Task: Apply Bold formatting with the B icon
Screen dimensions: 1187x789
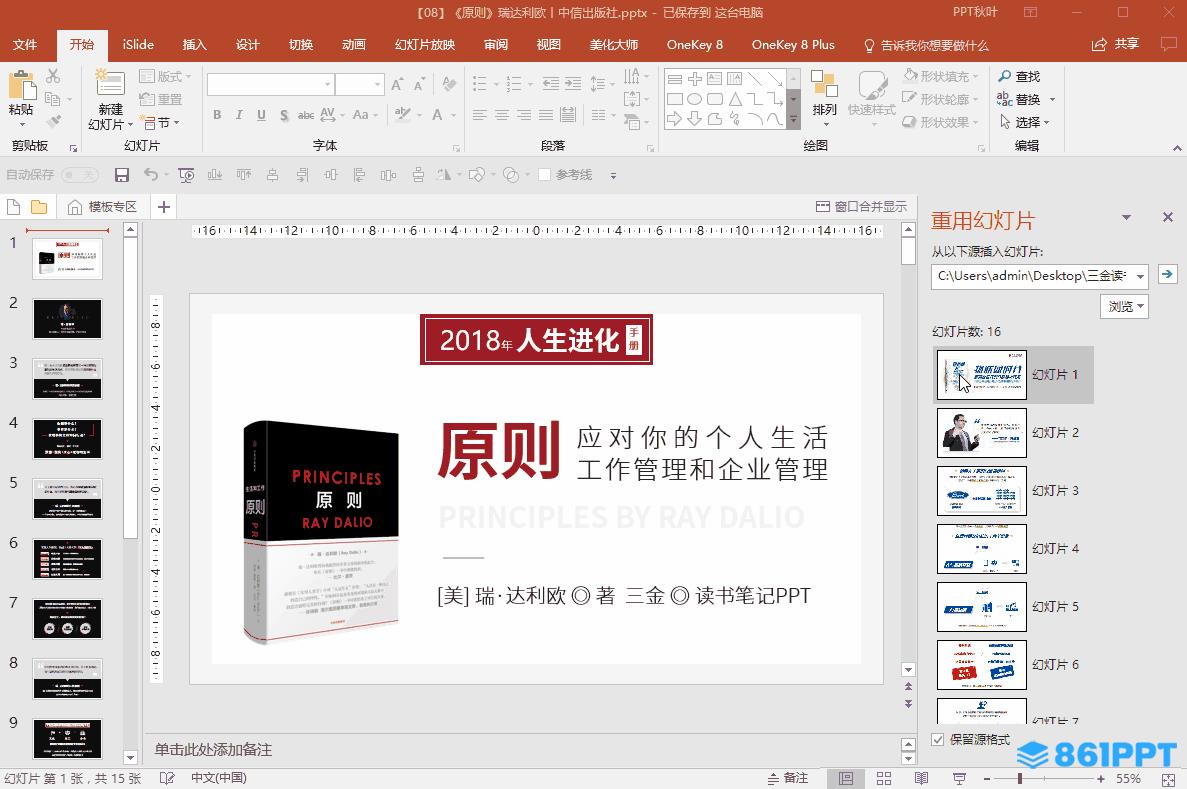Action: point(217,115)
